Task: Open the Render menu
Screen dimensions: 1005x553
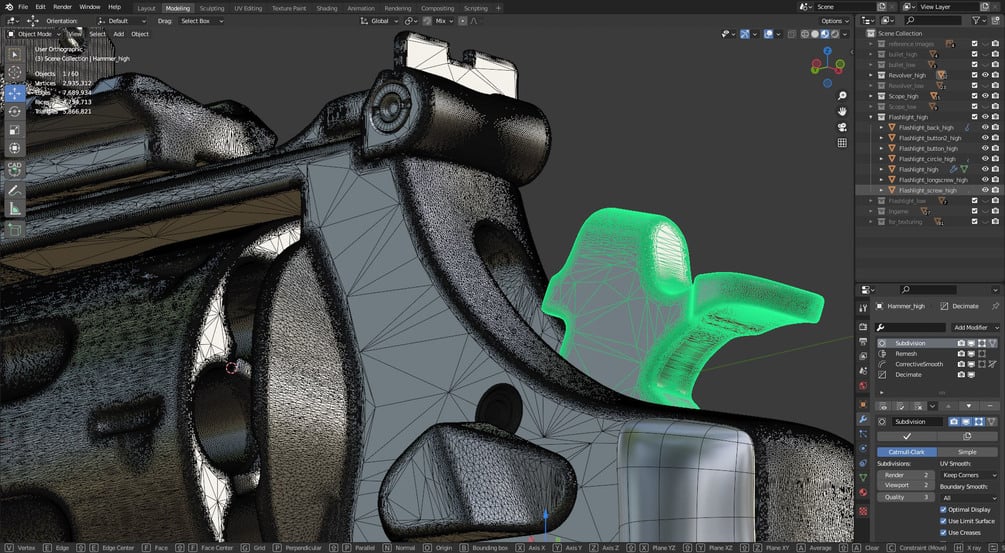Action: pyautogui.click(x=62, y=7)
